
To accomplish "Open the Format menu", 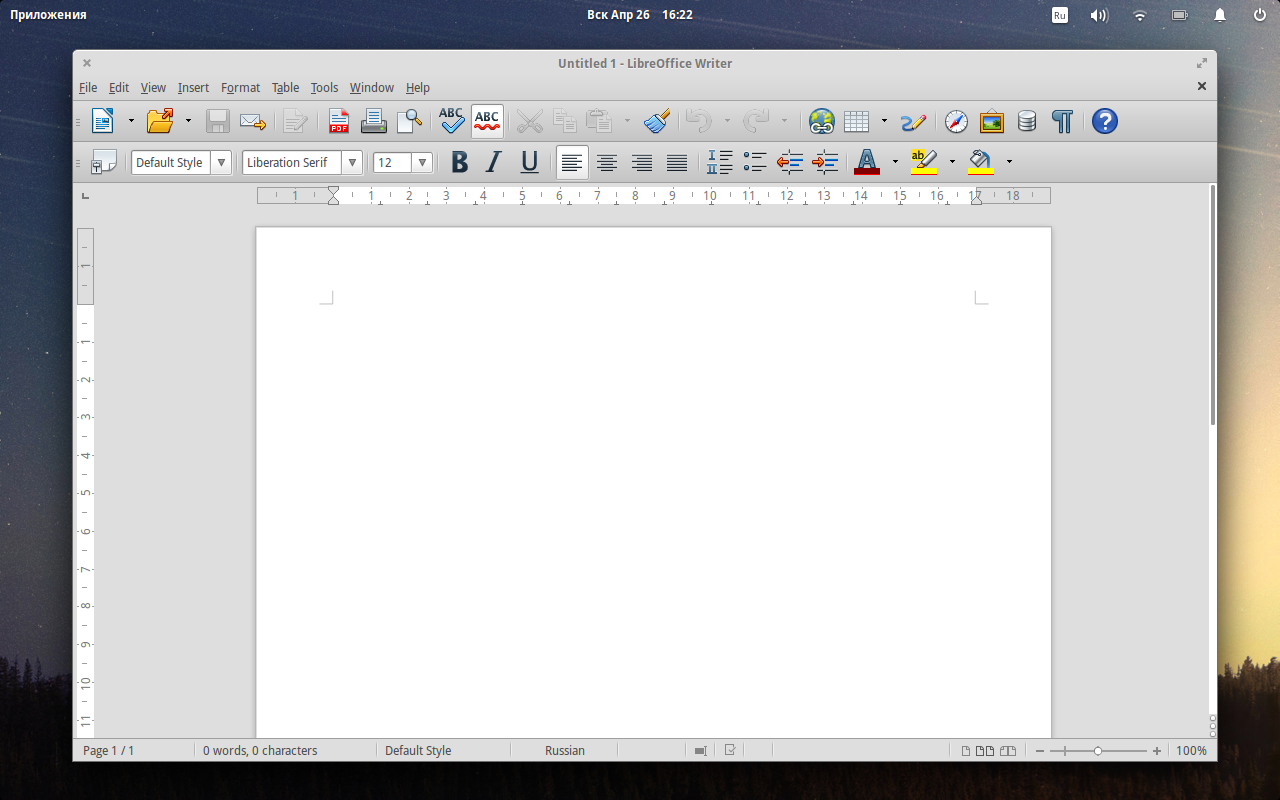I will pos(240,88).
